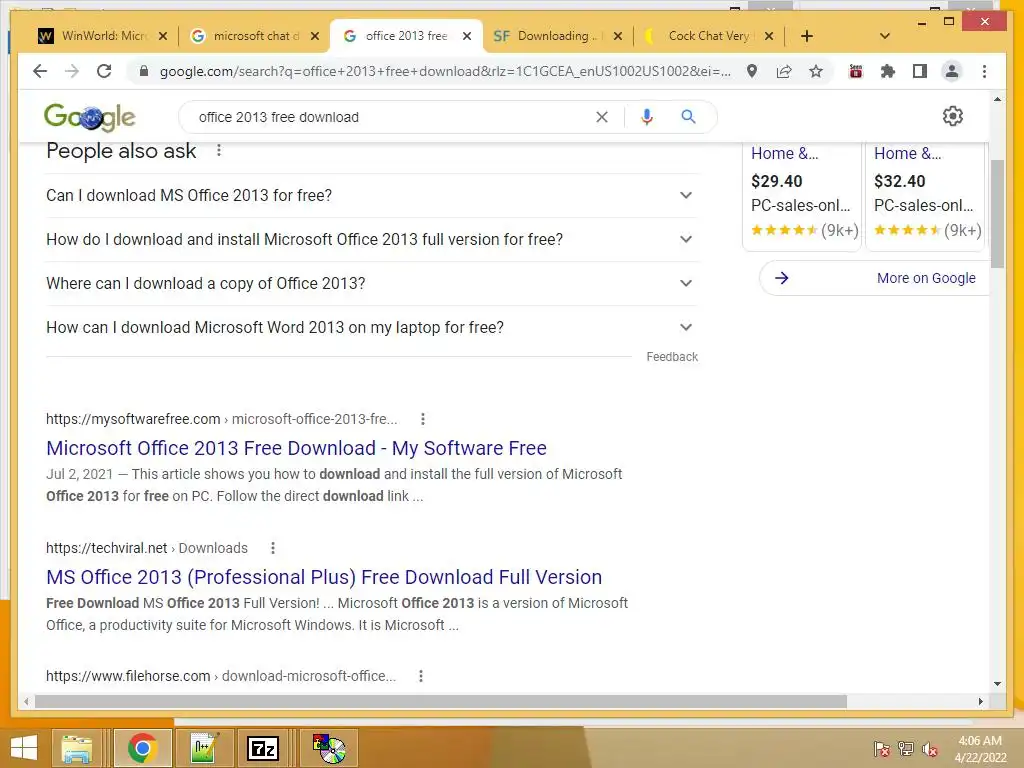
Task: Click the muted volume tray icon
Action: (x=929, y=749)
